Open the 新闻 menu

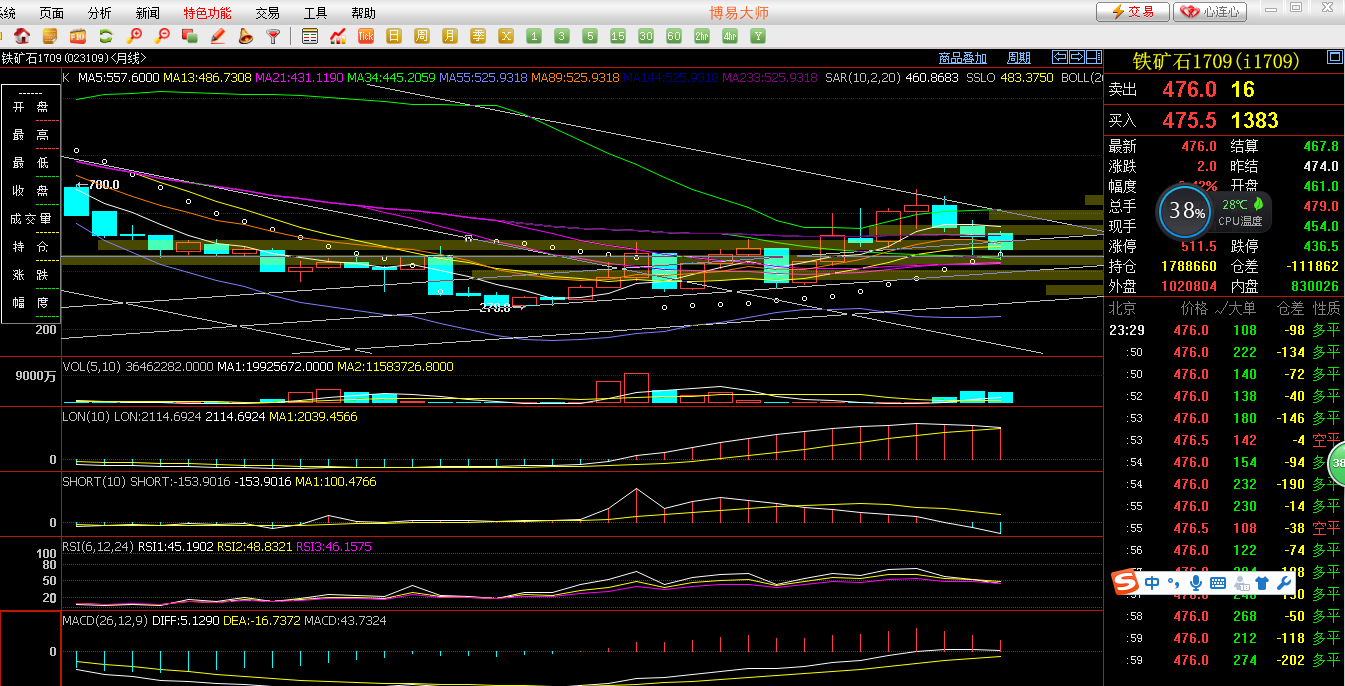click(147, 13)
